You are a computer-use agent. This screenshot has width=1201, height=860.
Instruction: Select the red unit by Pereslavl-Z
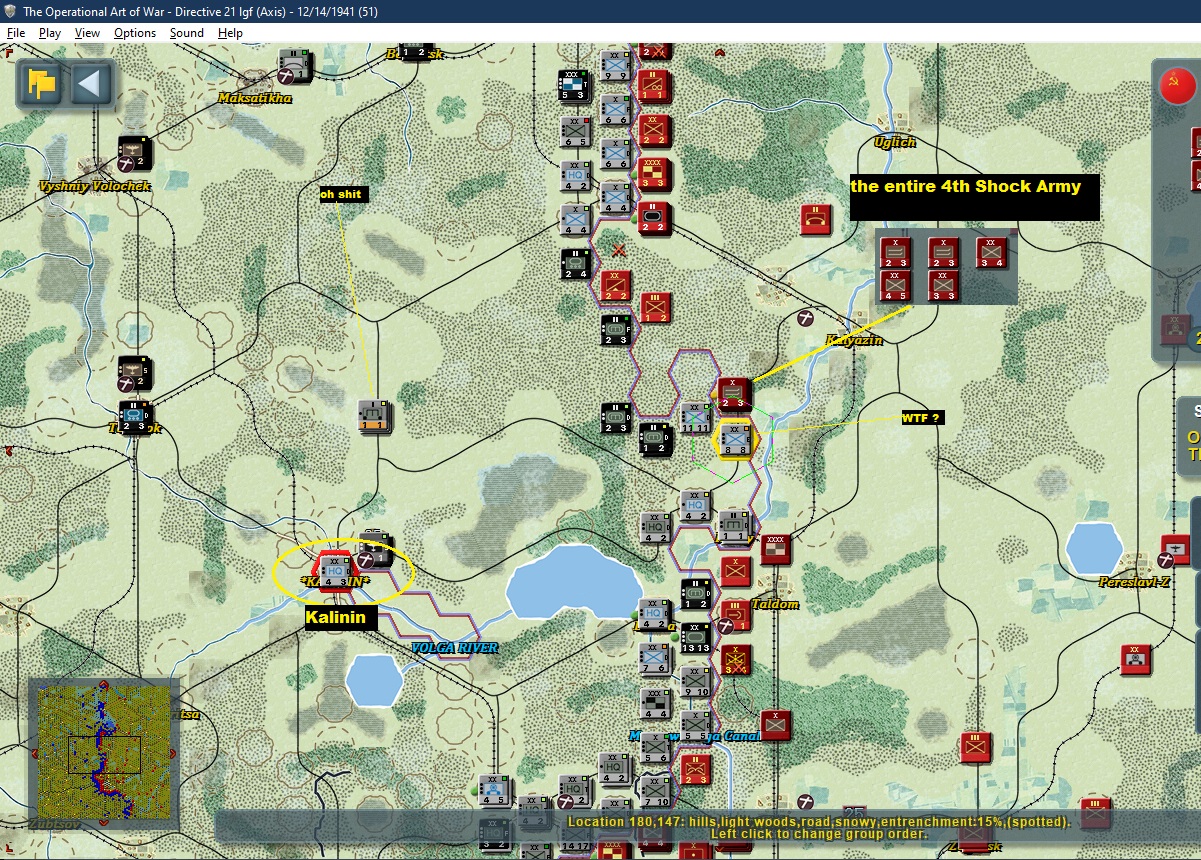1176,549
